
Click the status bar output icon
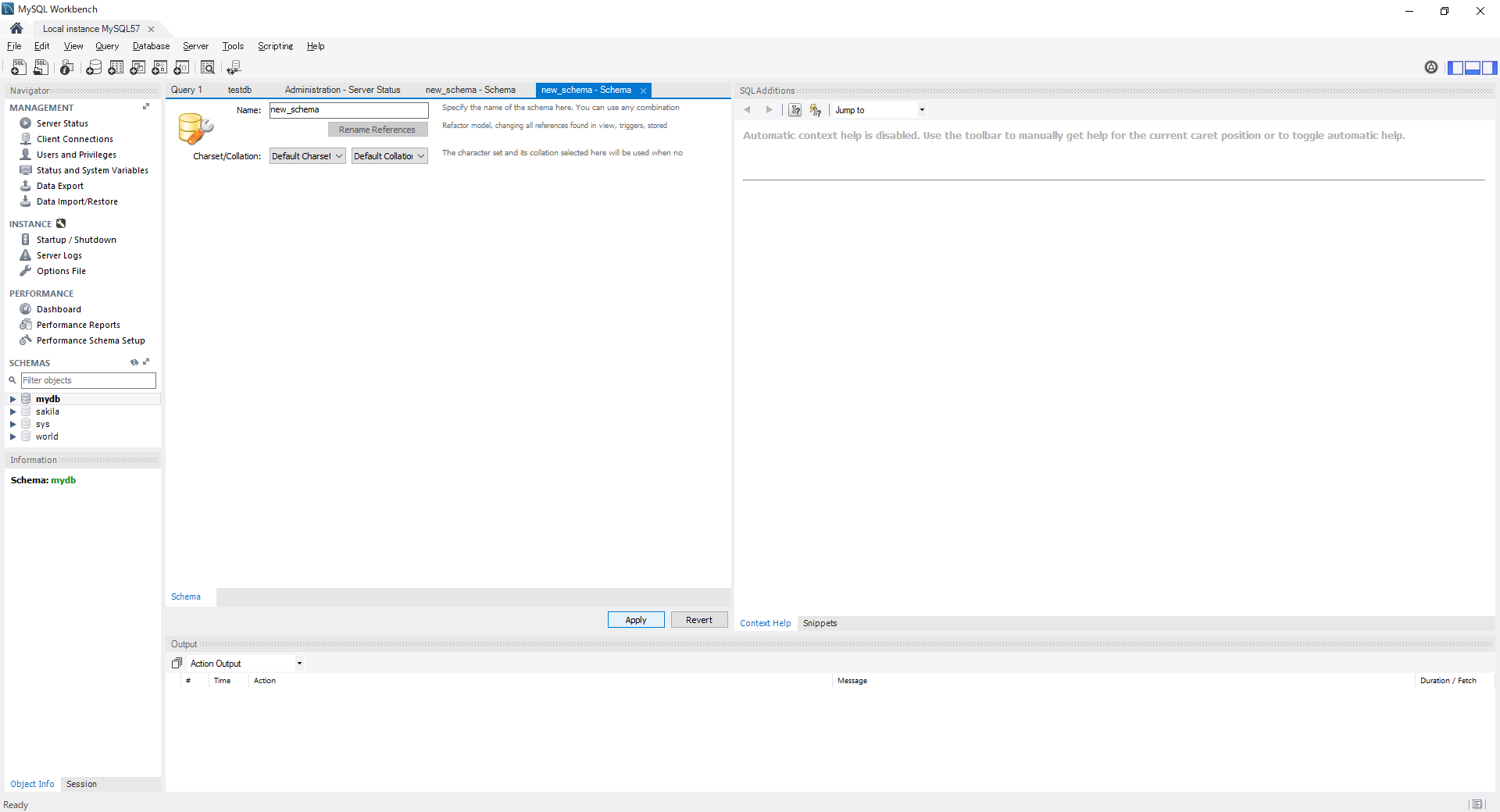(1477, 804)
